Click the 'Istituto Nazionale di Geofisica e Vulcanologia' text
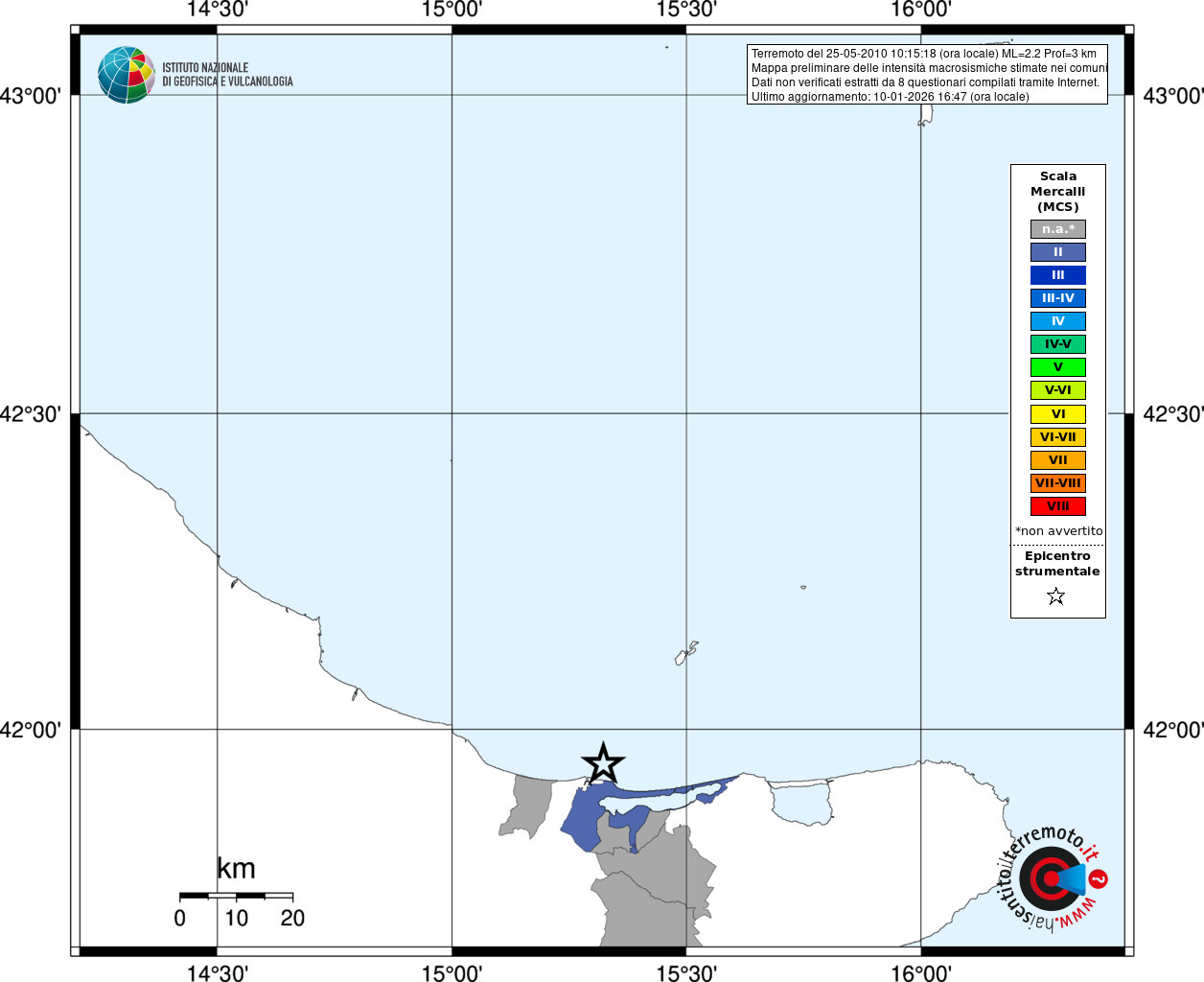Viewport: 1204px width, 982px height. coord(227,75)
